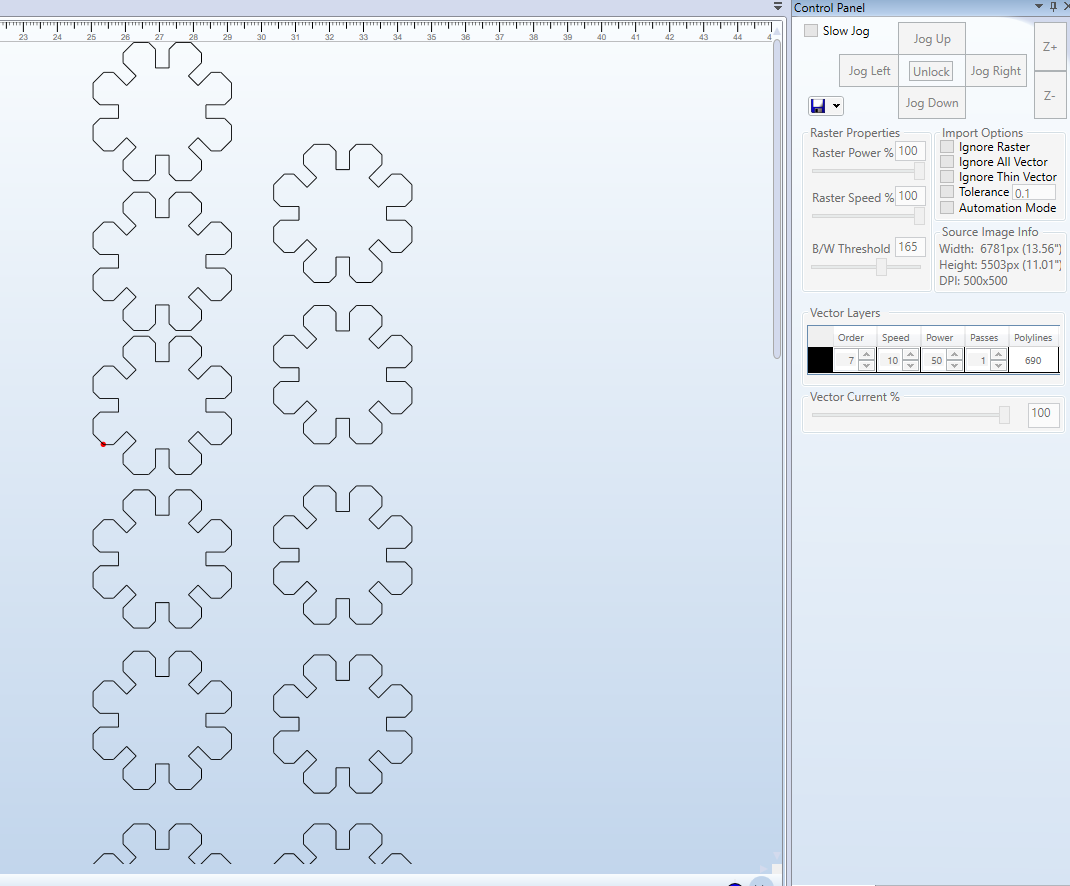Screen dimensions: 1070x886
Task: Click the Order column header
Action: pyautogui.click(x=850, y=337)
